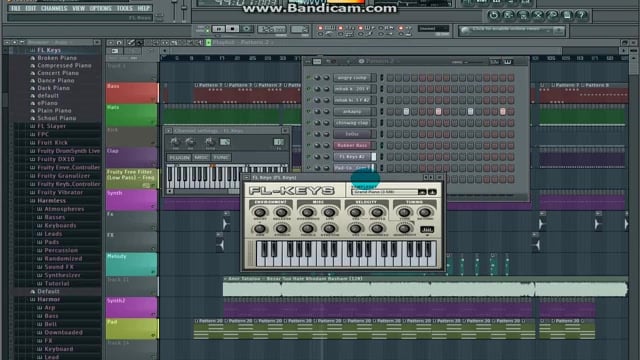Mute the Rubber Bass channel LED
This screenshot has width=640, height=360.
(x=309, y=145)
